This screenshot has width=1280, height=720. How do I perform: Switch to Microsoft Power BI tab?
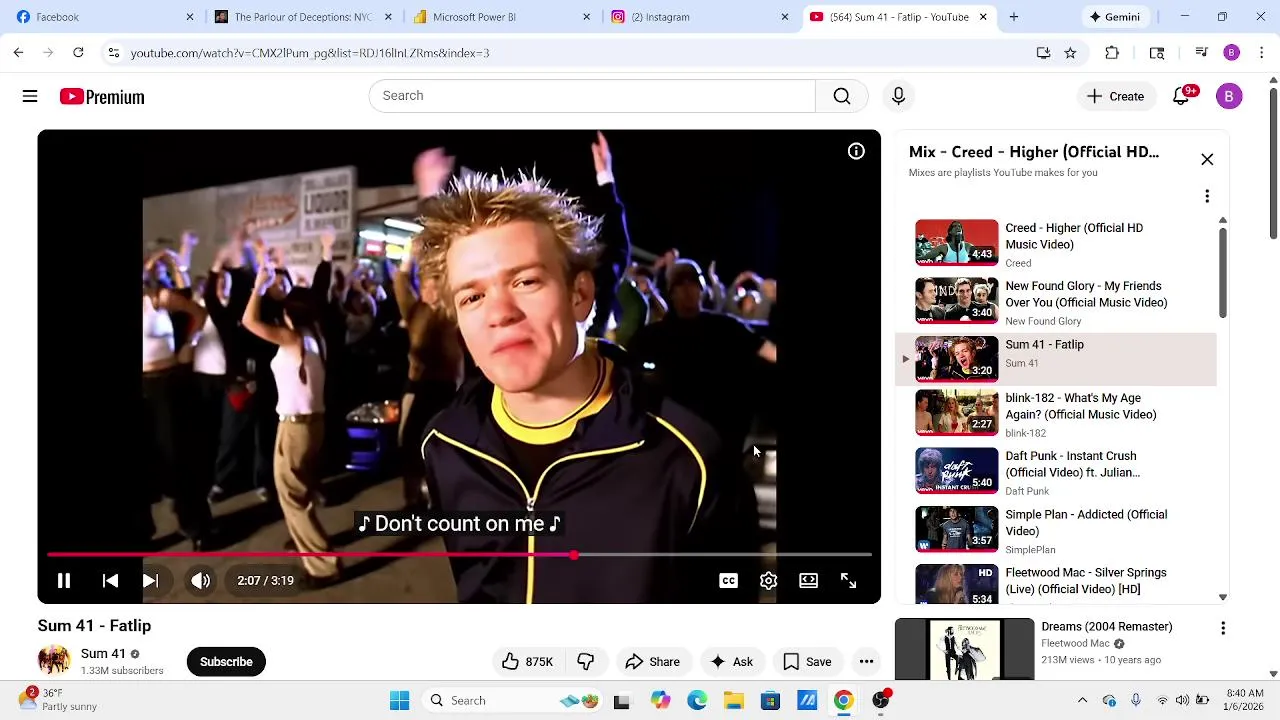click(502, 17)
